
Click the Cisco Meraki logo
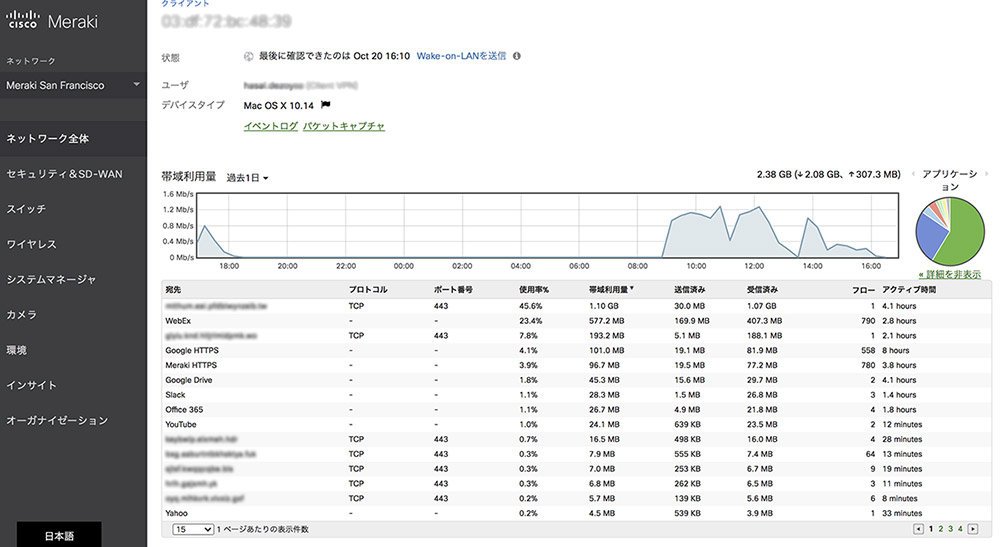pyautogui.click(x=52, y=20)
